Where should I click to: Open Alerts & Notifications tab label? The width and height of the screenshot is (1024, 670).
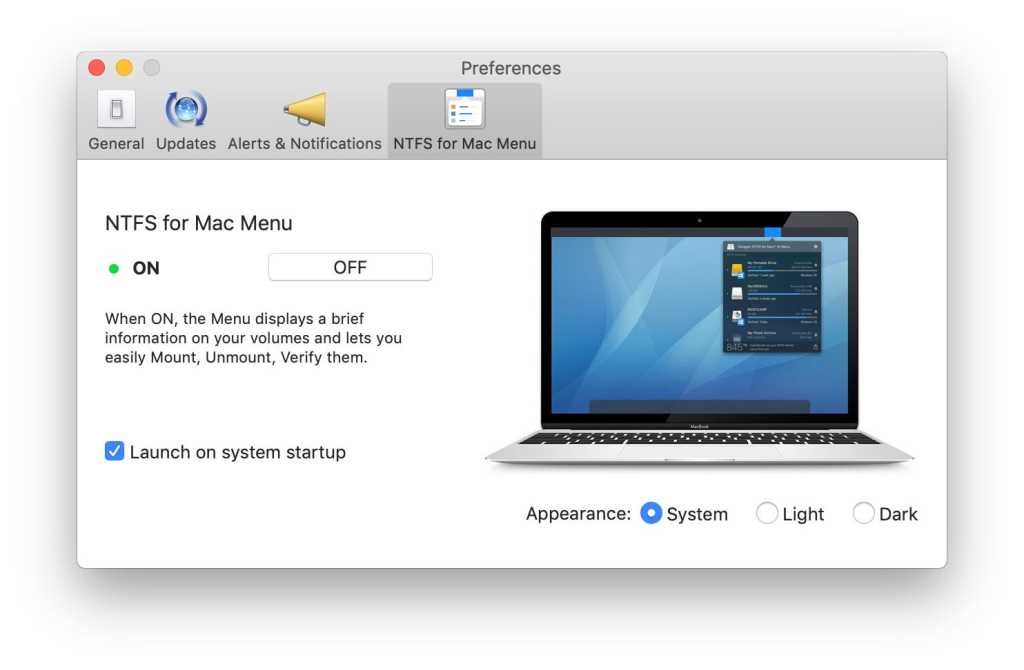(x=304, y=144)
